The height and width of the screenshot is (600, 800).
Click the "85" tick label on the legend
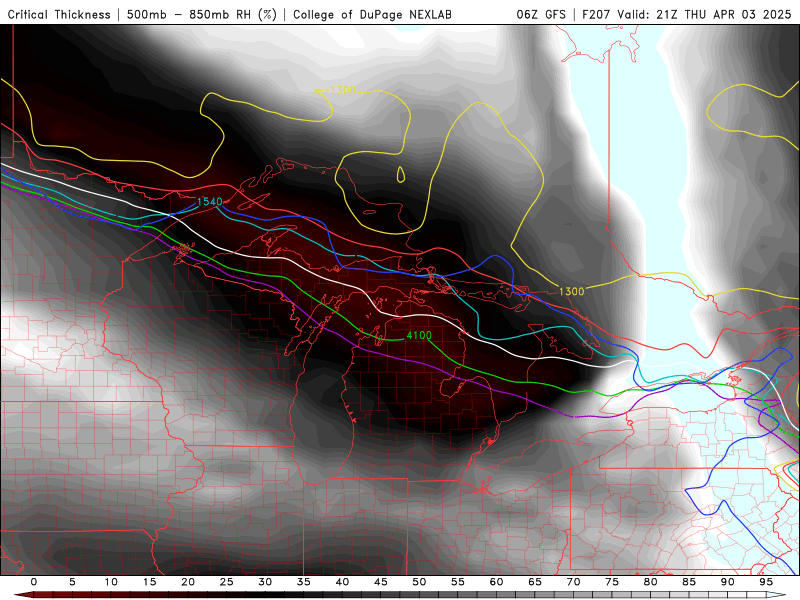click(689, 582)
